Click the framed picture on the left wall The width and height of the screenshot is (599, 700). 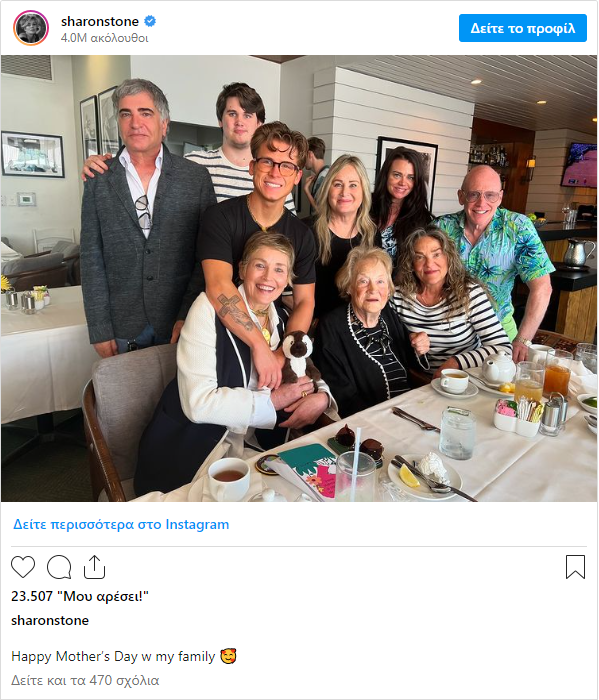[33, 154]
